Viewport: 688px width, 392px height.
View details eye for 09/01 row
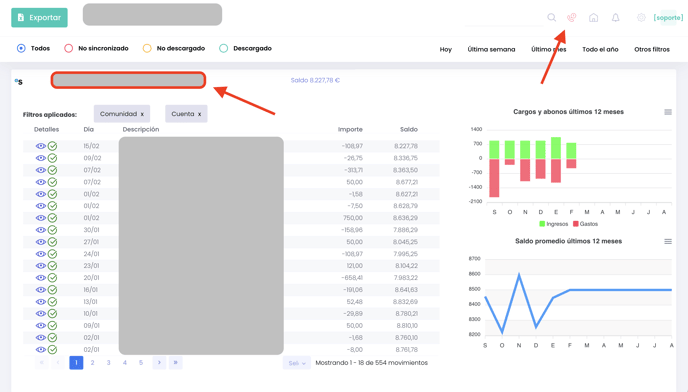pos(41,326)
